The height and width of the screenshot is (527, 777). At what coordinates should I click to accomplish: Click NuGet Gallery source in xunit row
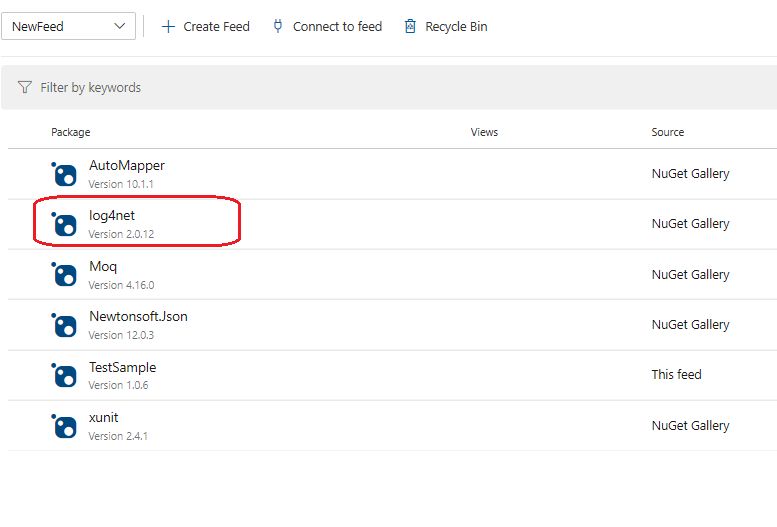point(690,426)
